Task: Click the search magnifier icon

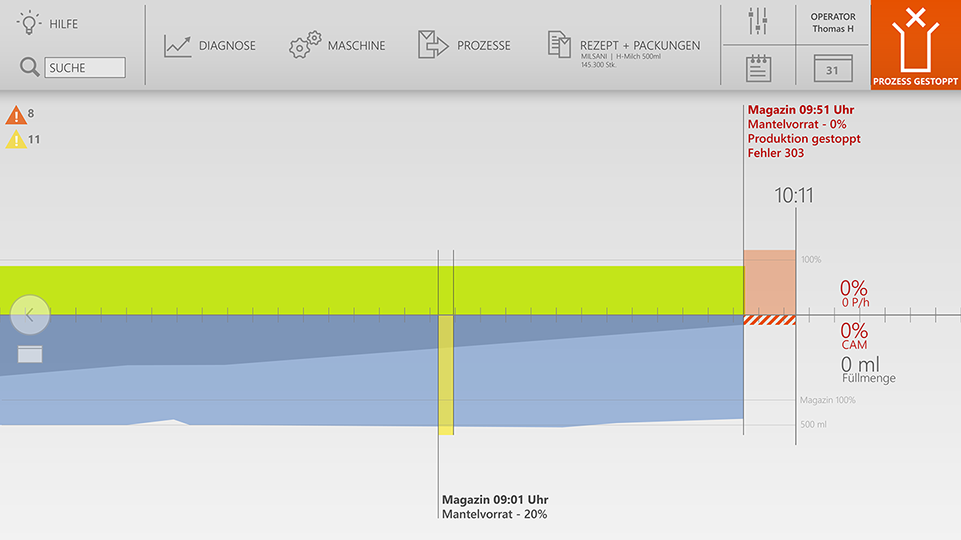Action: (29, 67)
